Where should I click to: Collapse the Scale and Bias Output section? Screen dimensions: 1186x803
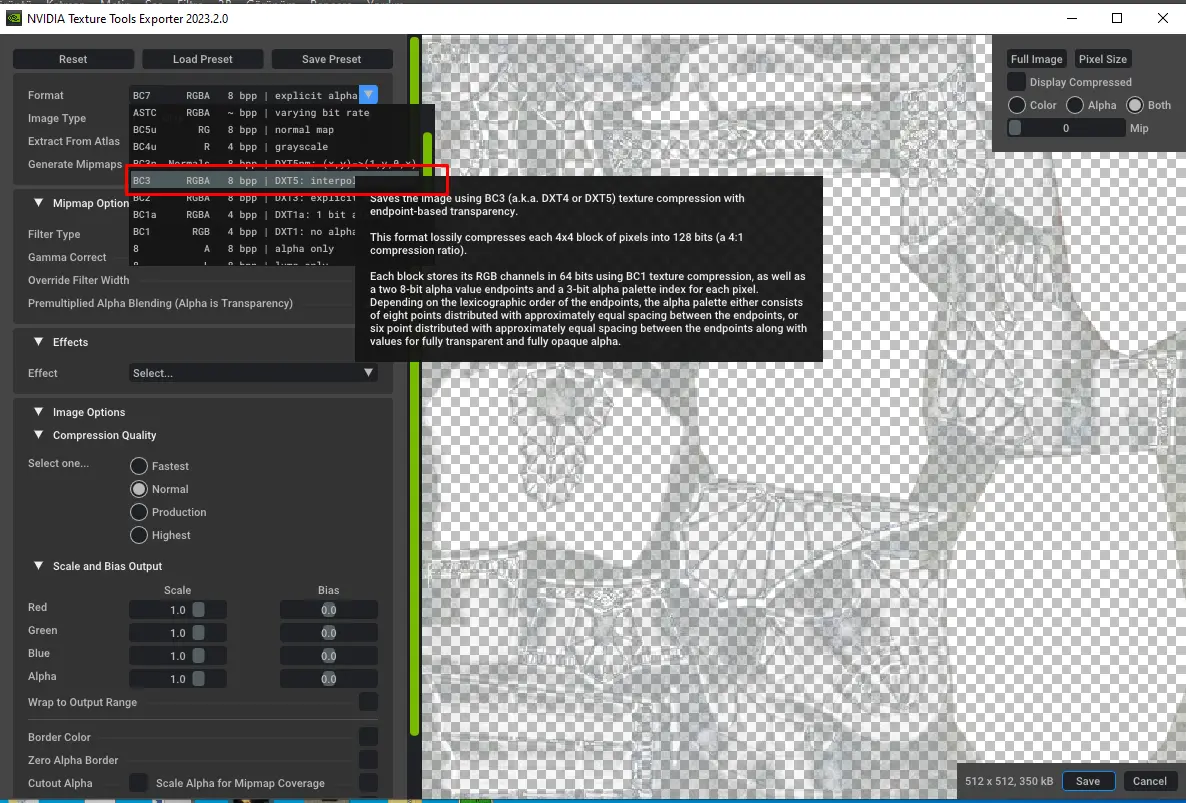click(x=38, y=566)
